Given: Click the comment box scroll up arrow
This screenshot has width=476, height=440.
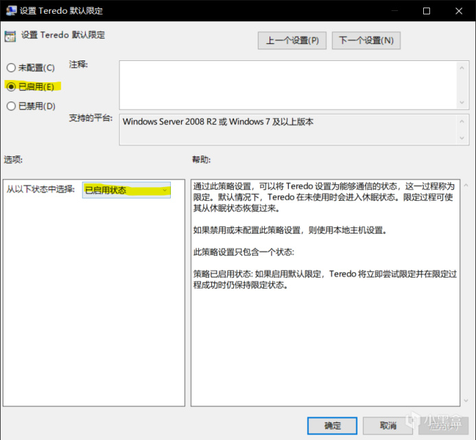Looking at the screenshot, I should click(x=462, y=68).
